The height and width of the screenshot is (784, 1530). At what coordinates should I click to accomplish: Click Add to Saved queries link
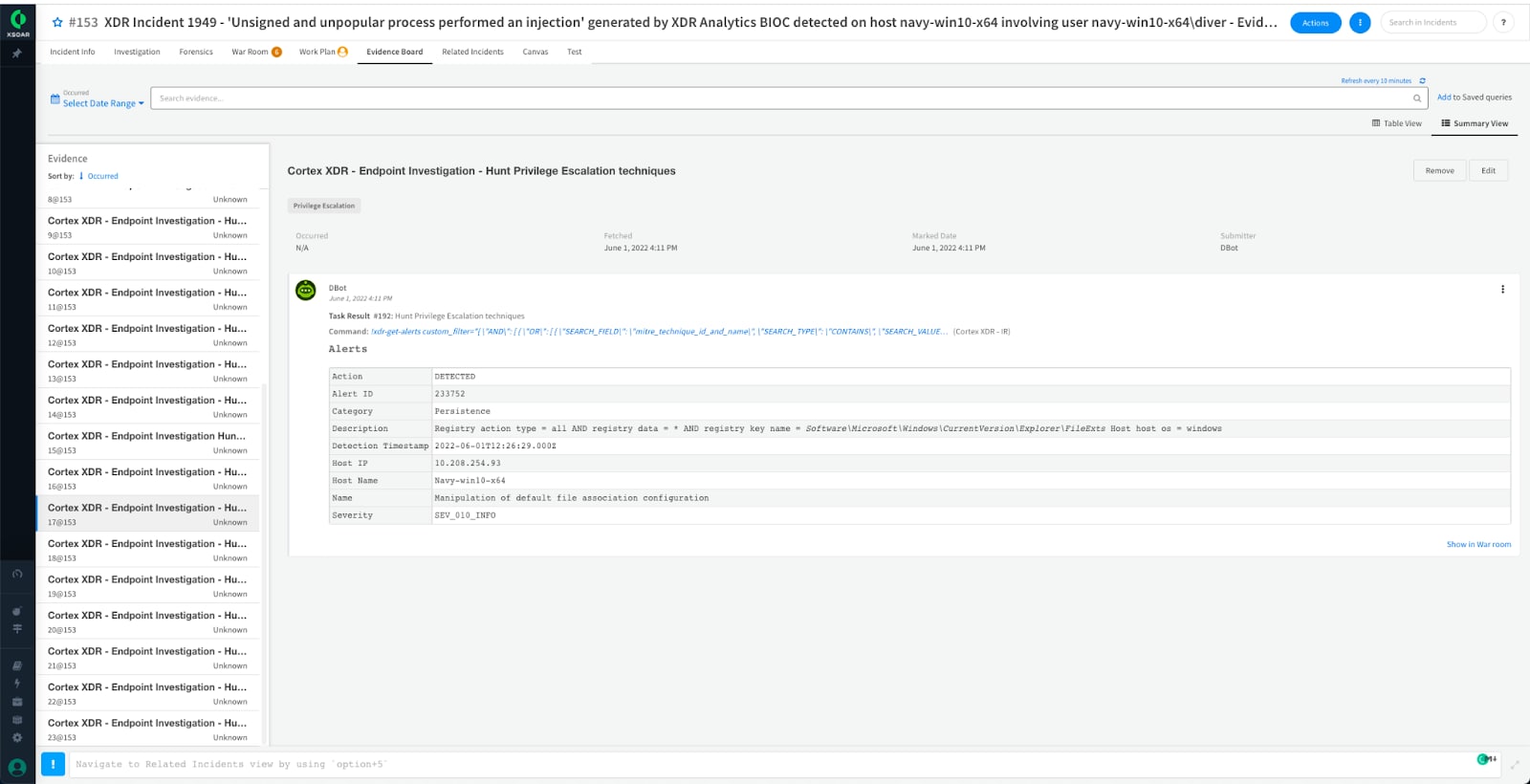(1475, 98)
